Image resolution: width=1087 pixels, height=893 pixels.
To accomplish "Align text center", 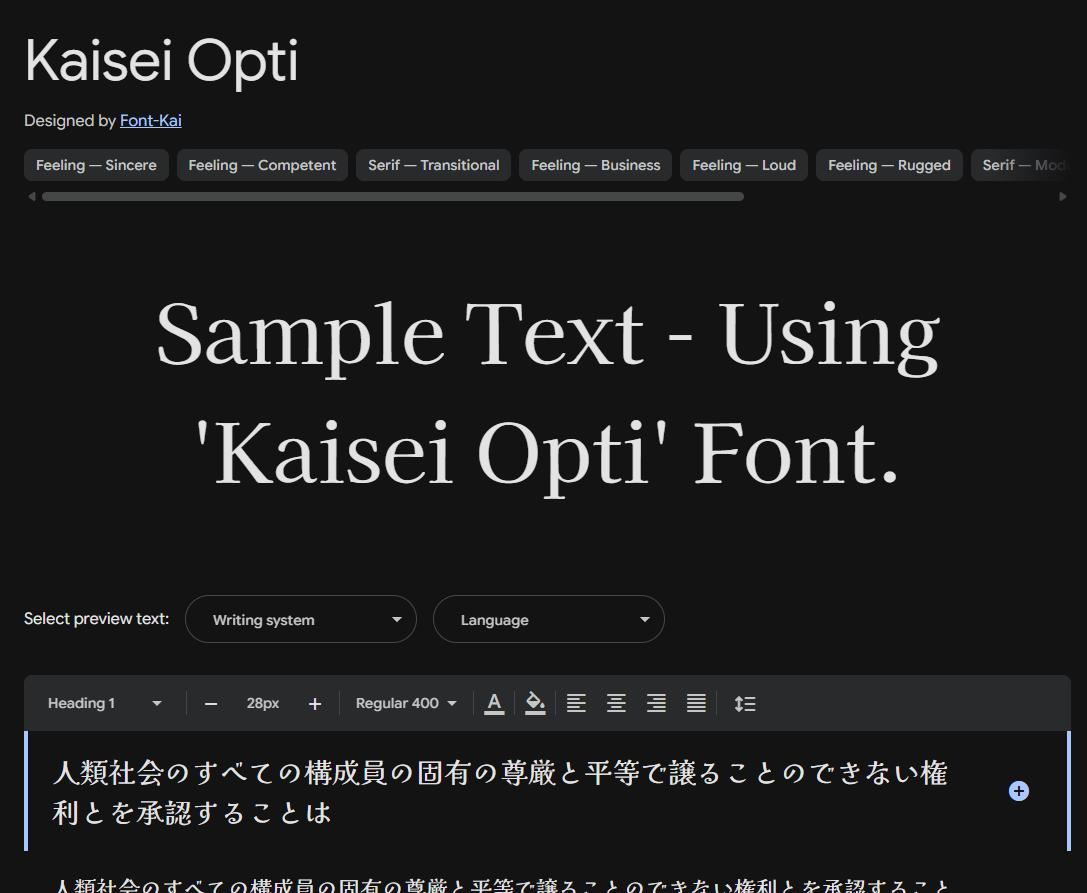I will pos(616,704).
